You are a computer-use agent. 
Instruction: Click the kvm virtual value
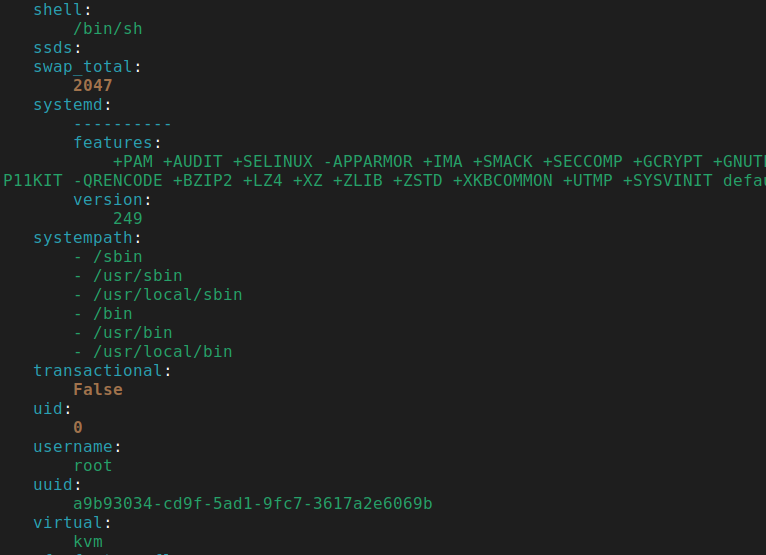point(87,541)
